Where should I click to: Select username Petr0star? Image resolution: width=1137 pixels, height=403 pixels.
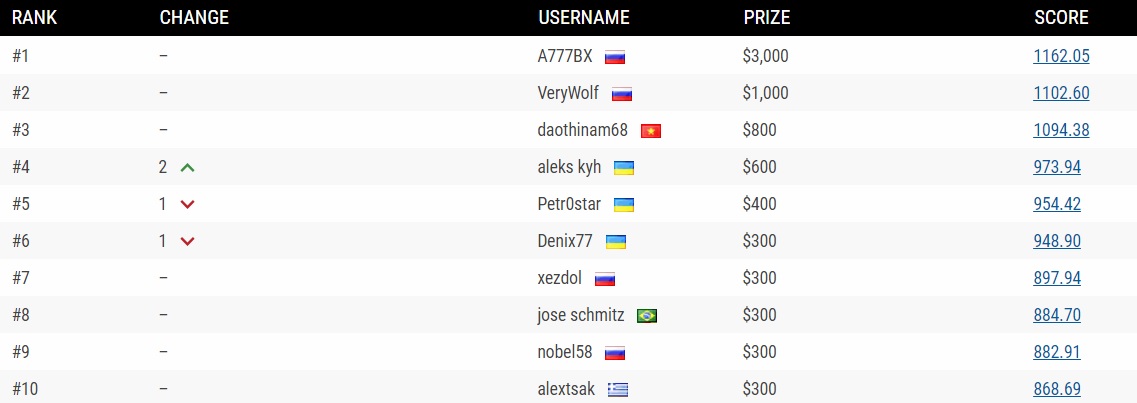point(569,204)
